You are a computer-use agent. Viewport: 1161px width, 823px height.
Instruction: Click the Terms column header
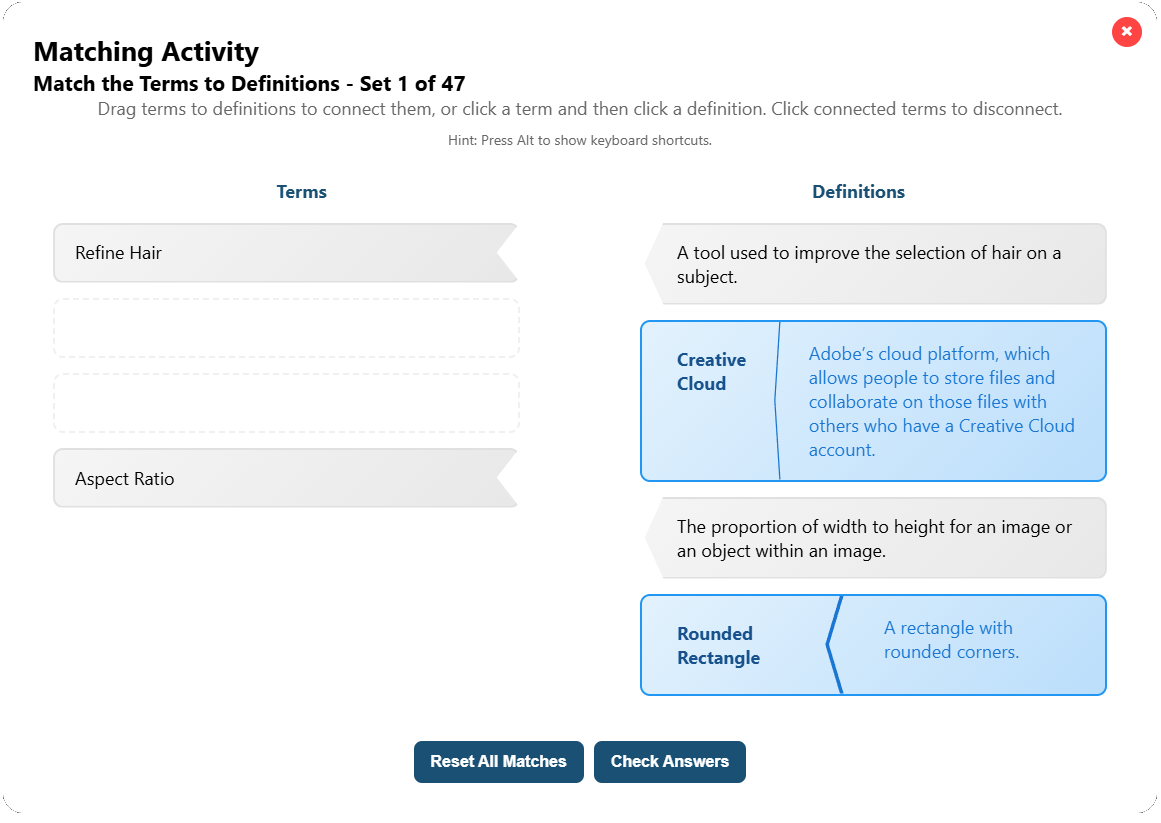pyautogui.click(x=302, y=191)
